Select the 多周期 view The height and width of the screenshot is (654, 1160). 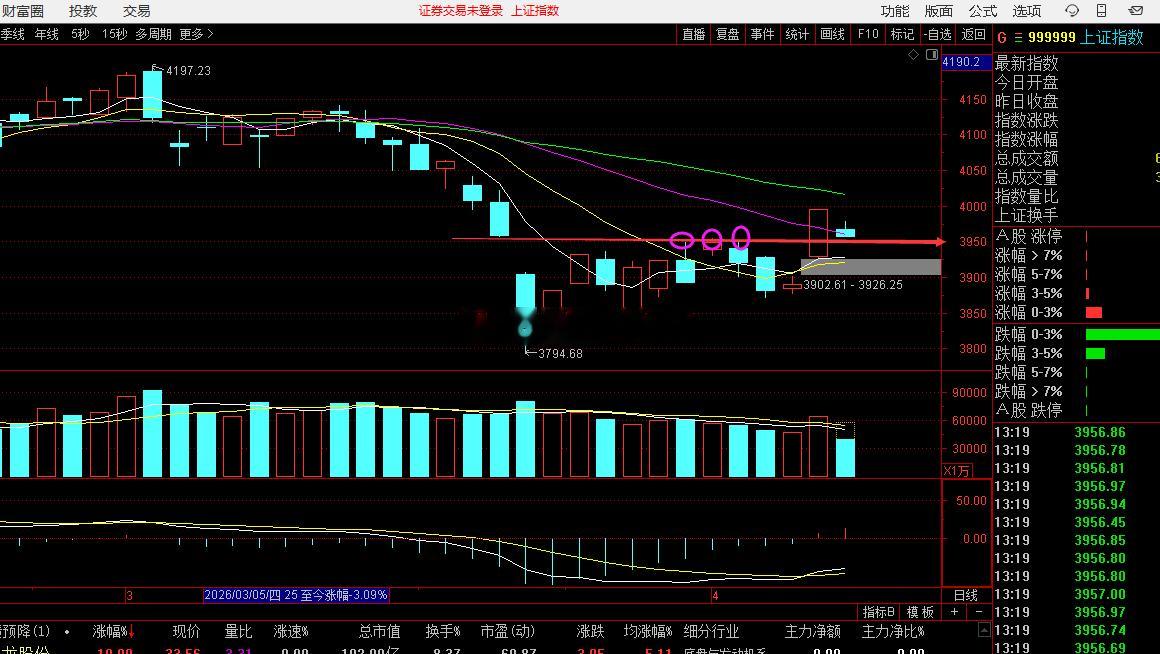click(x=153, y=34)
